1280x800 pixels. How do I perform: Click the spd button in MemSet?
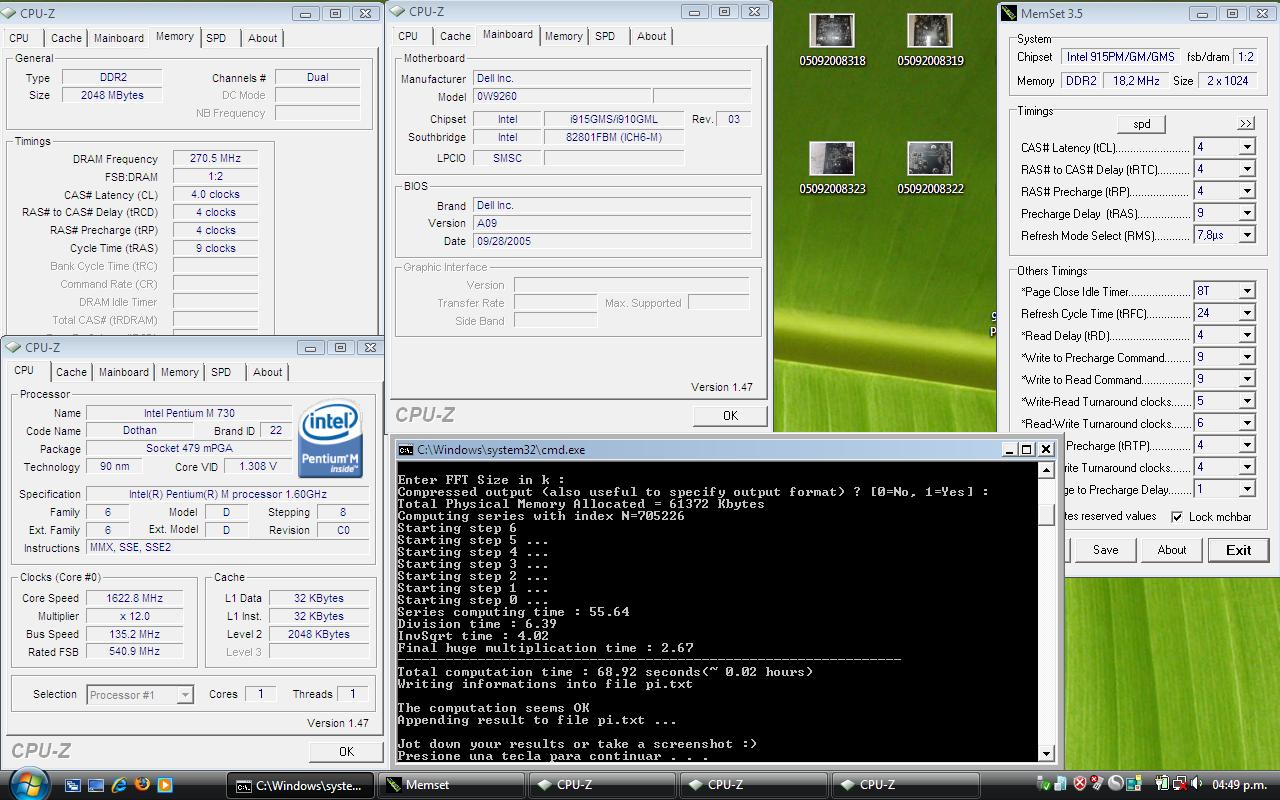[x=1142, y=124]
